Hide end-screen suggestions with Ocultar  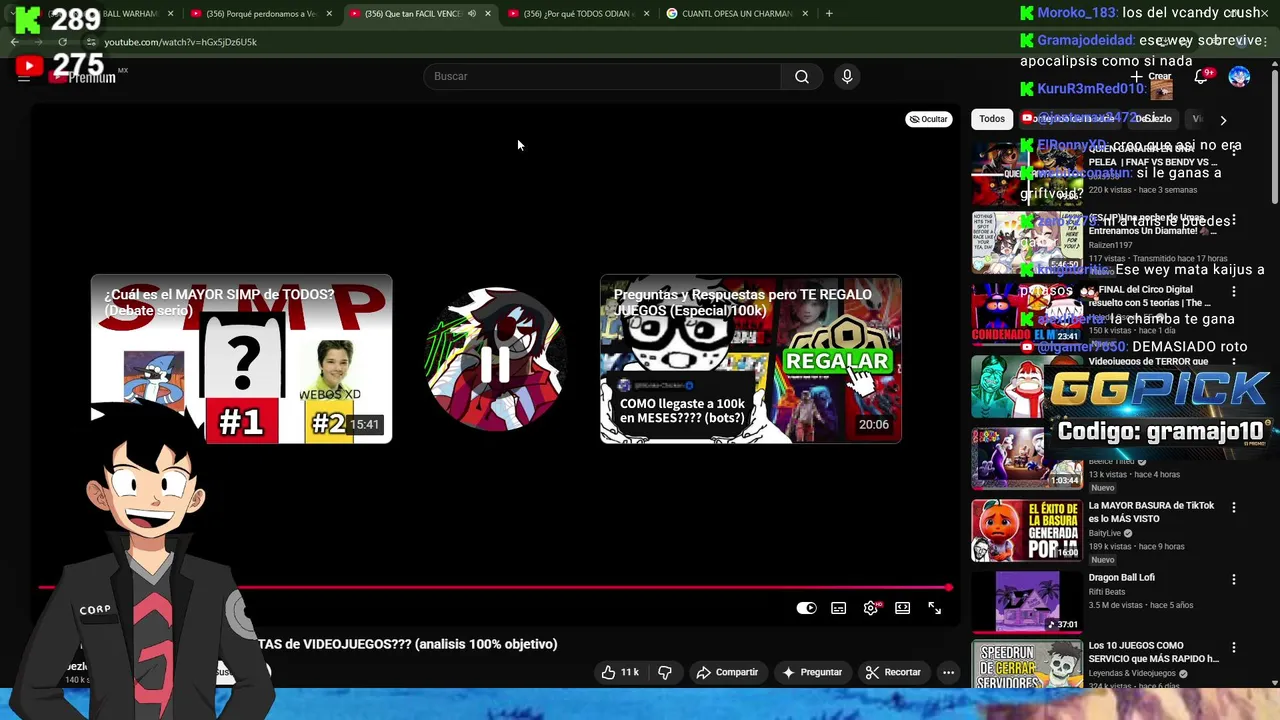928,119
